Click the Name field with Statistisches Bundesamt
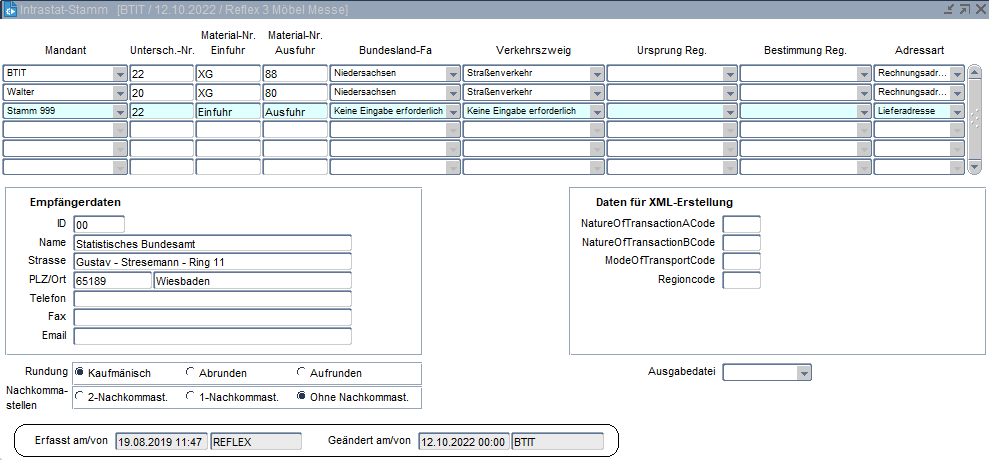The height and width of the screenshot is (460, 989). coord(212,243)
